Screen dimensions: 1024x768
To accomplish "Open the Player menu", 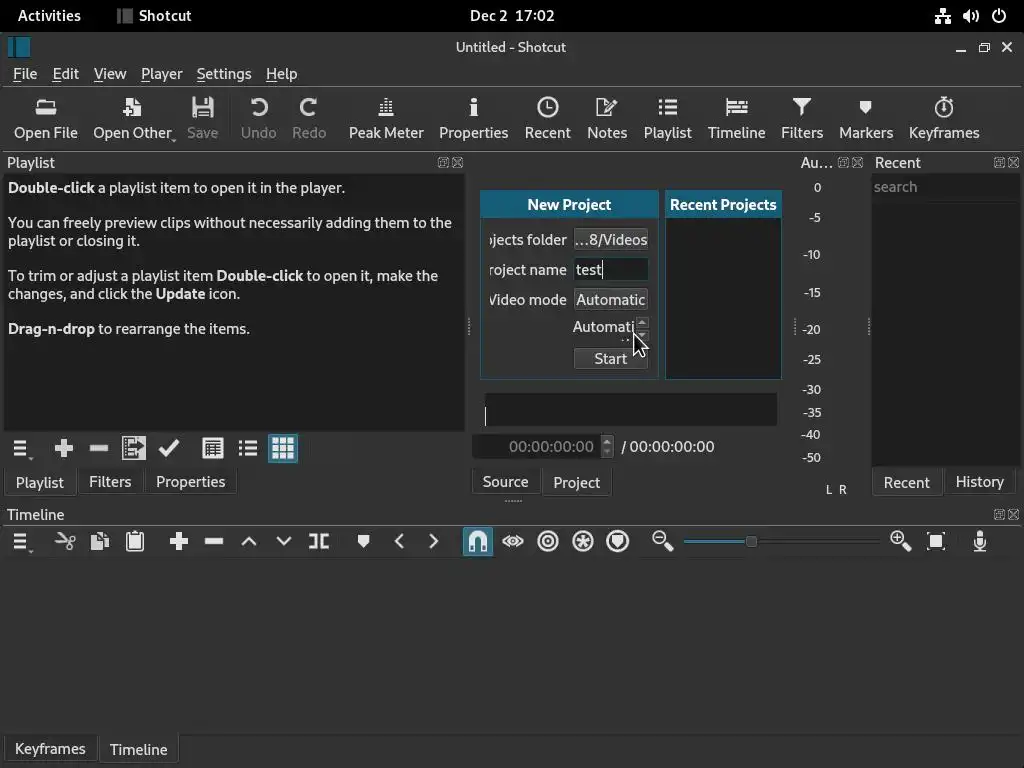I will coord(161,74).
